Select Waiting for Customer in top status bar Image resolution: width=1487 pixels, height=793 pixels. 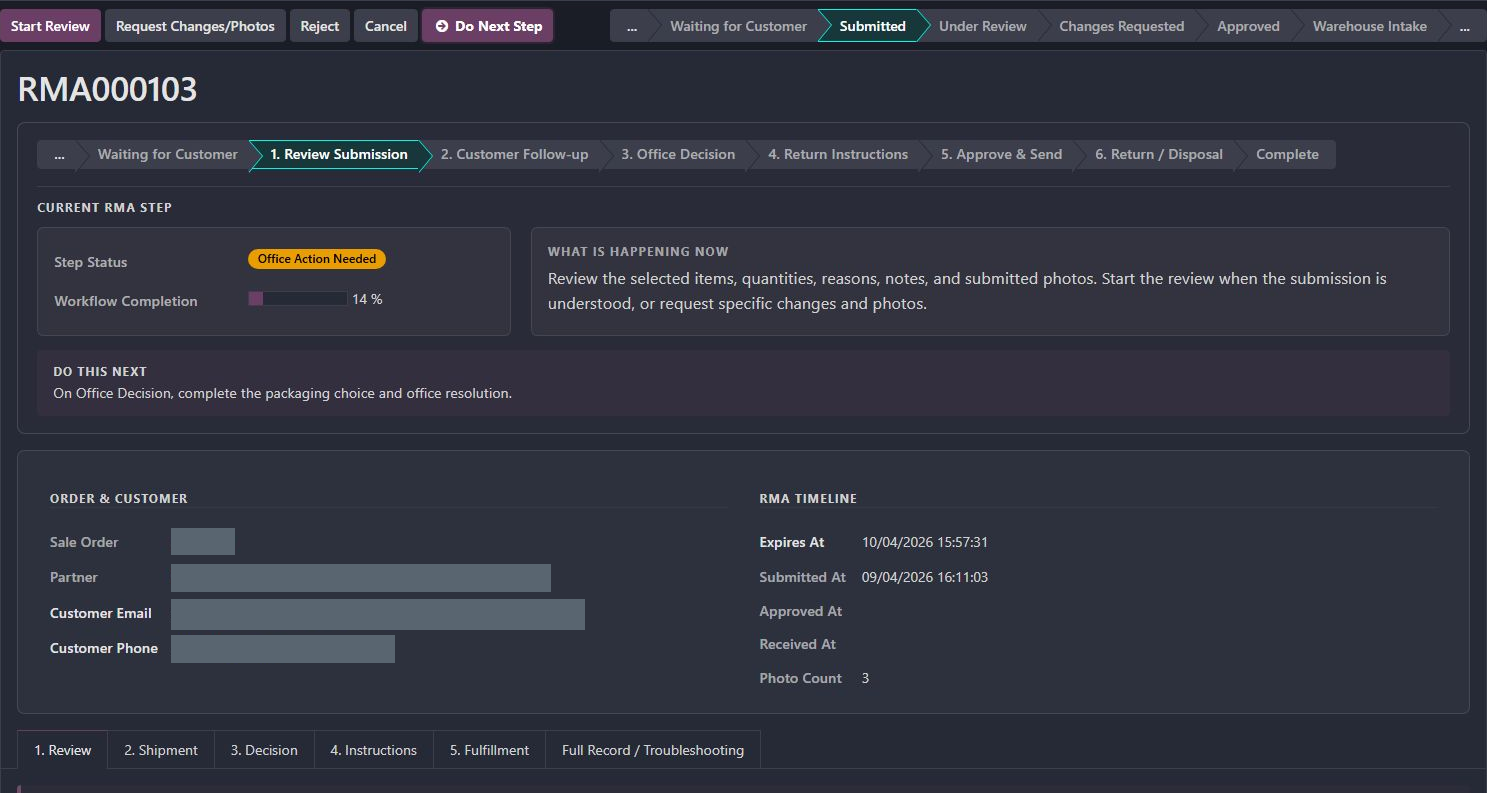[x=738, y=26]
